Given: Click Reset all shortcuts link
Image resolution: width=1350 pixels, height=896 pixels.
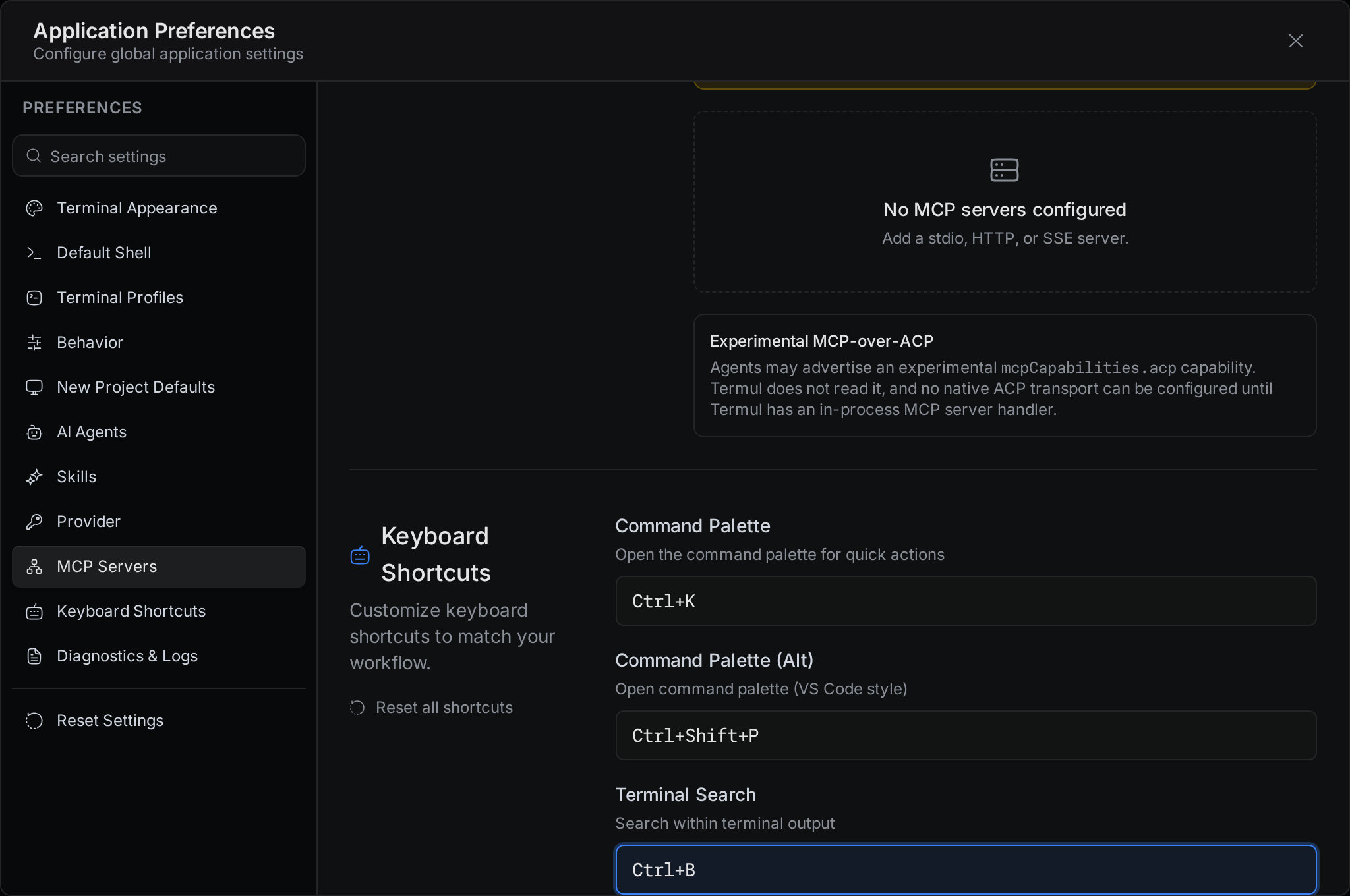Looking at the screenshot, I should 431,708.
